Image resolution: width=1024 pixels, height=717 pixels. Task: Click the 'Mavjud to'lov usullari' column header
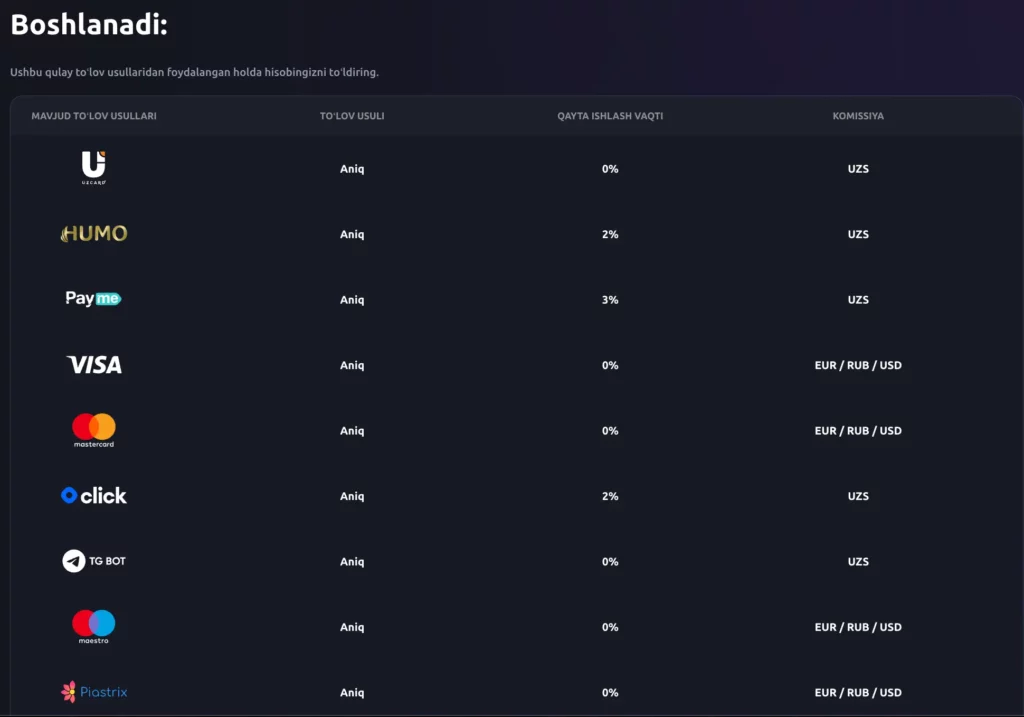click(94, 116)
